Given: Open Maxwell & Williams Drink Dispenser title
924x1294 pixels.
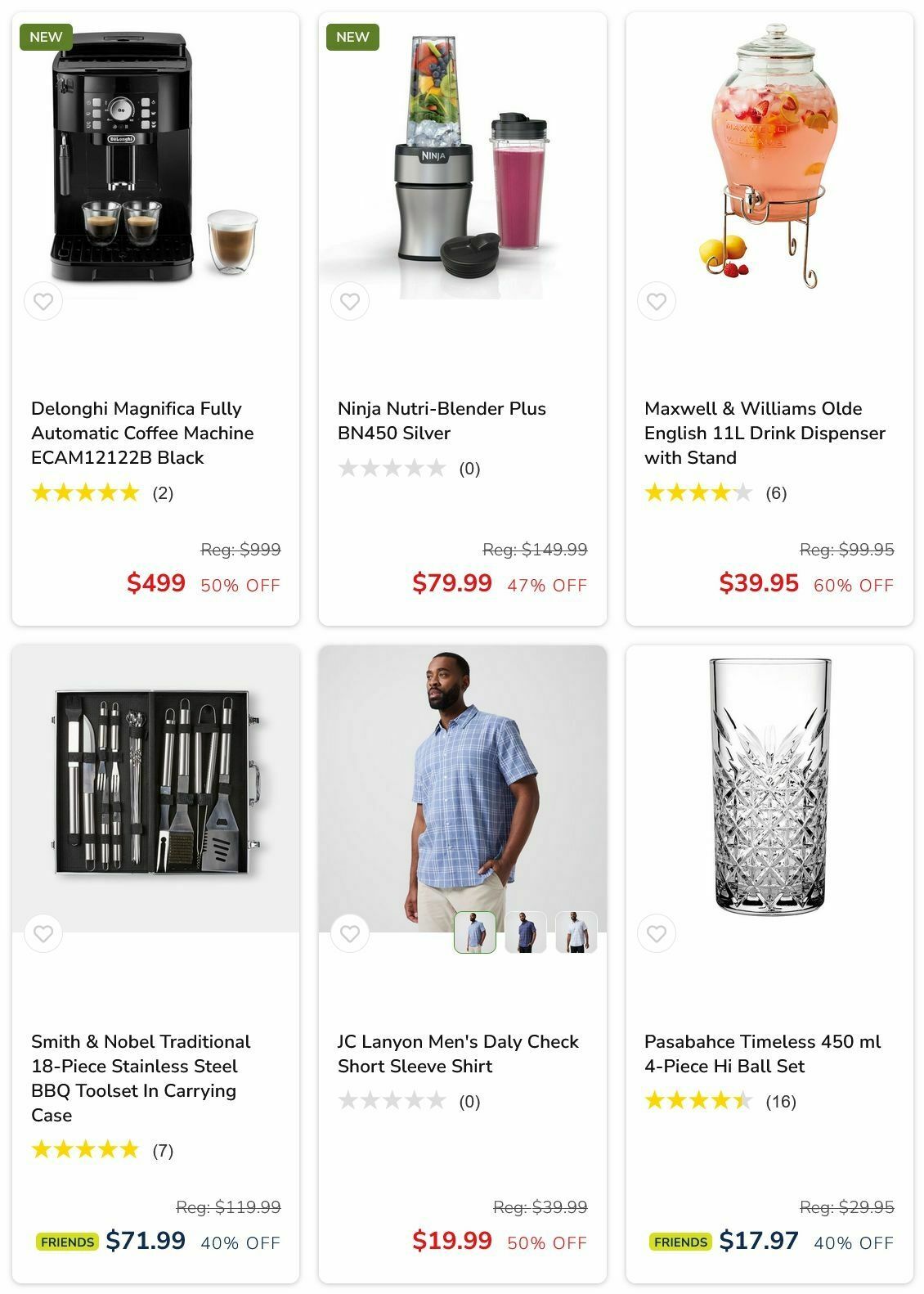Looking at the screenshot, I should pyautogui.click(x=765, y=433).
